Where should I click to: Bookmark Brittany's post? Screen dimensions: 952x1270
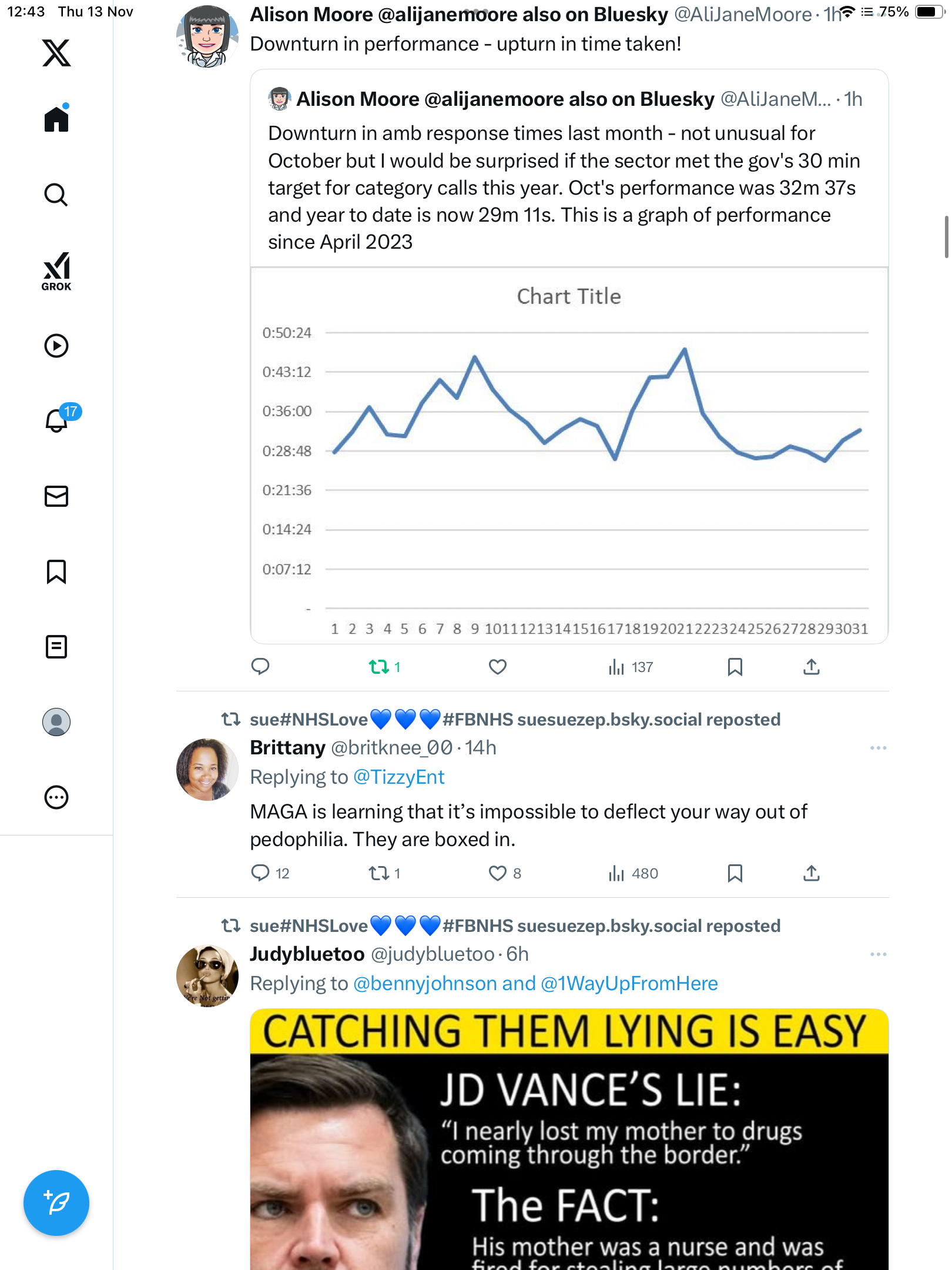tap(735, 873)
